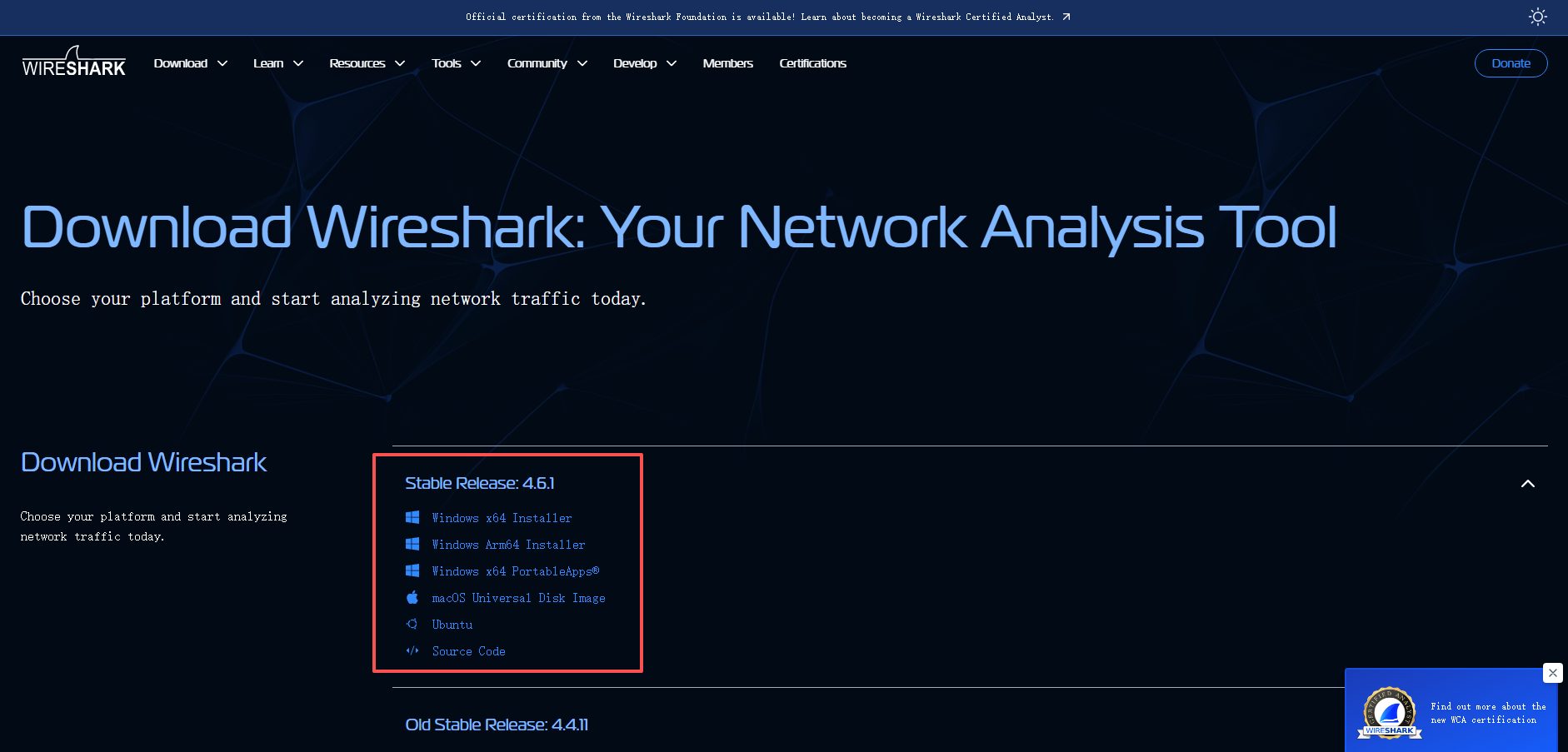Toggle the light/dark theme sun icon
The width and height of the screenshot is (1568, 752).
(1537, 17)
